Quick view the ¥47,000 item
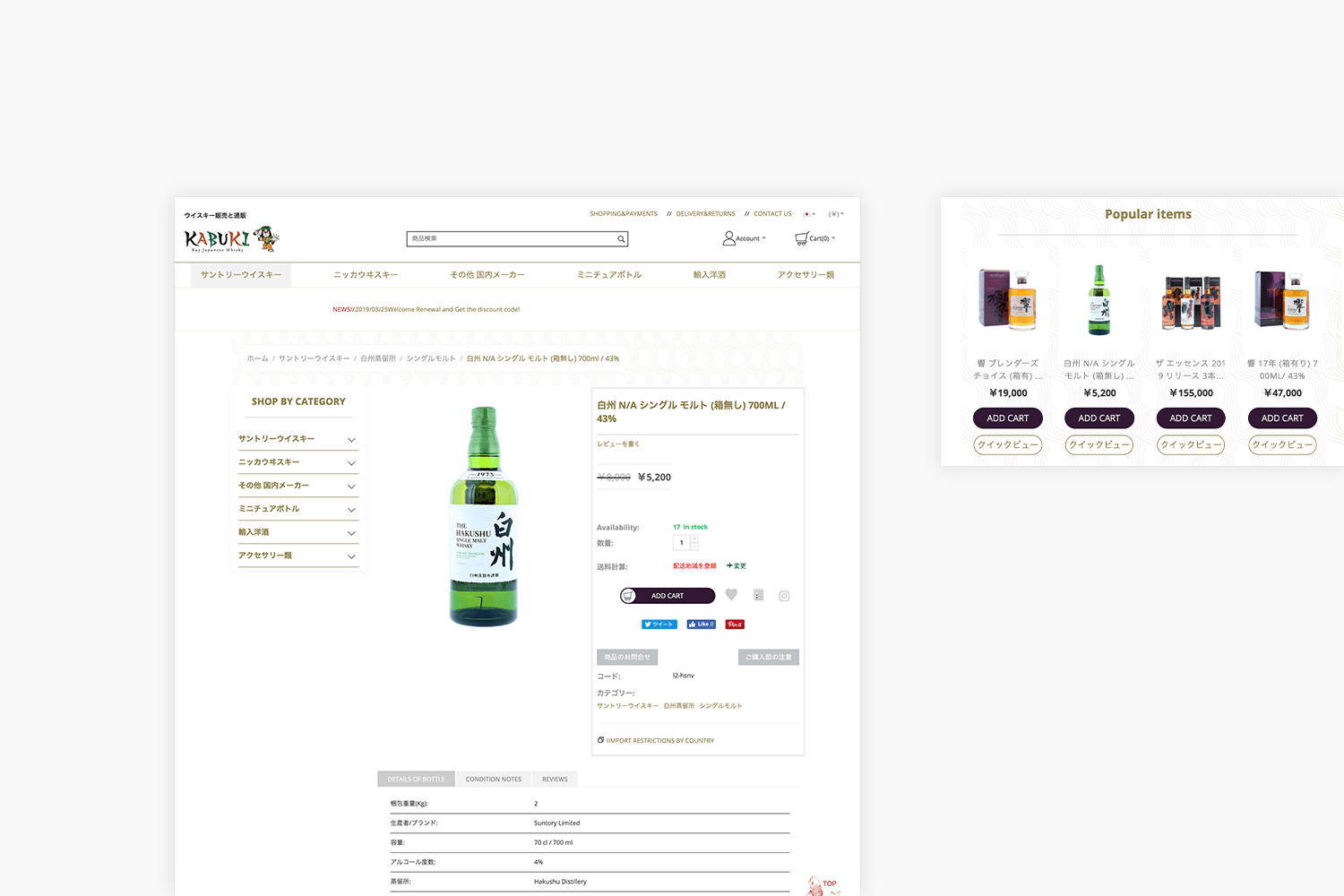 (x=1282, y=444)
